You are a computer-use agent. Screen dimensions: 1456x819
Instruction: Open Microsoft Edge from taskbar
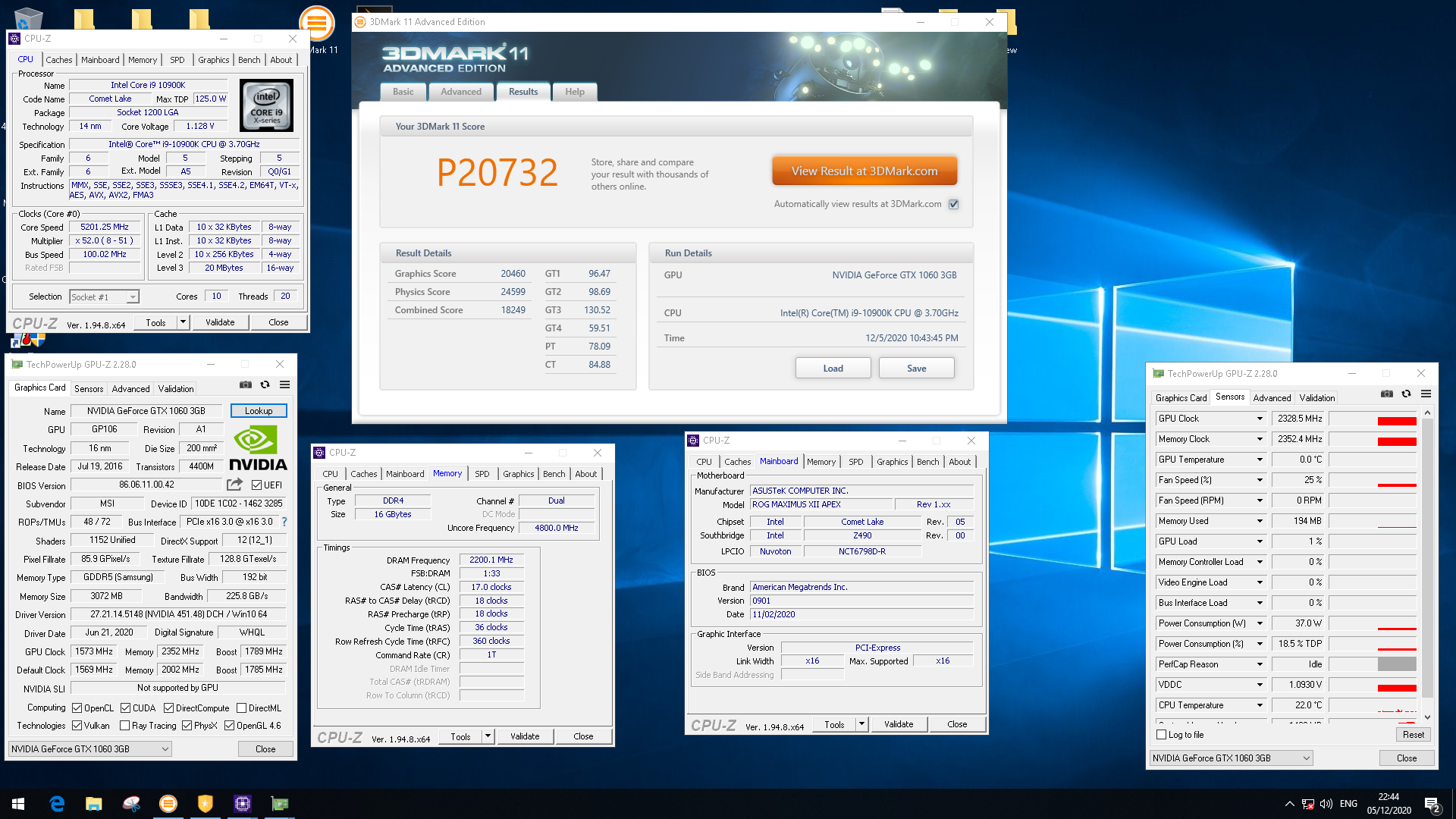coord(57,804)
